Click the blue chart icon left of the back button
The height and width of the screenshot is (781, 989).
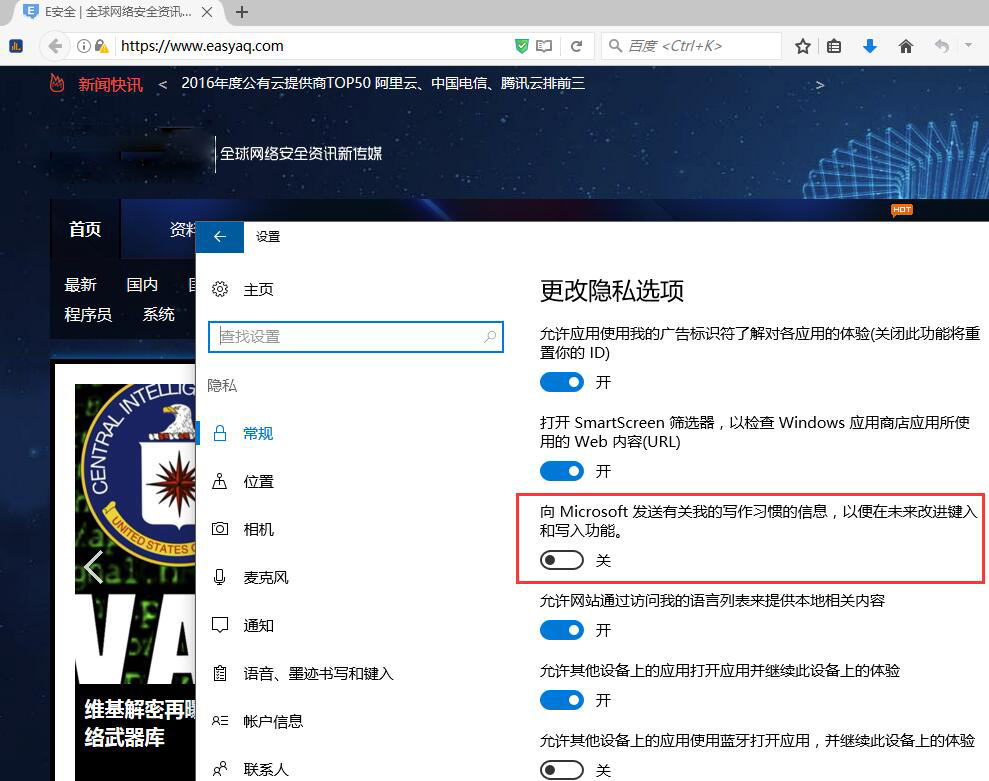click(x=16, y=46)
